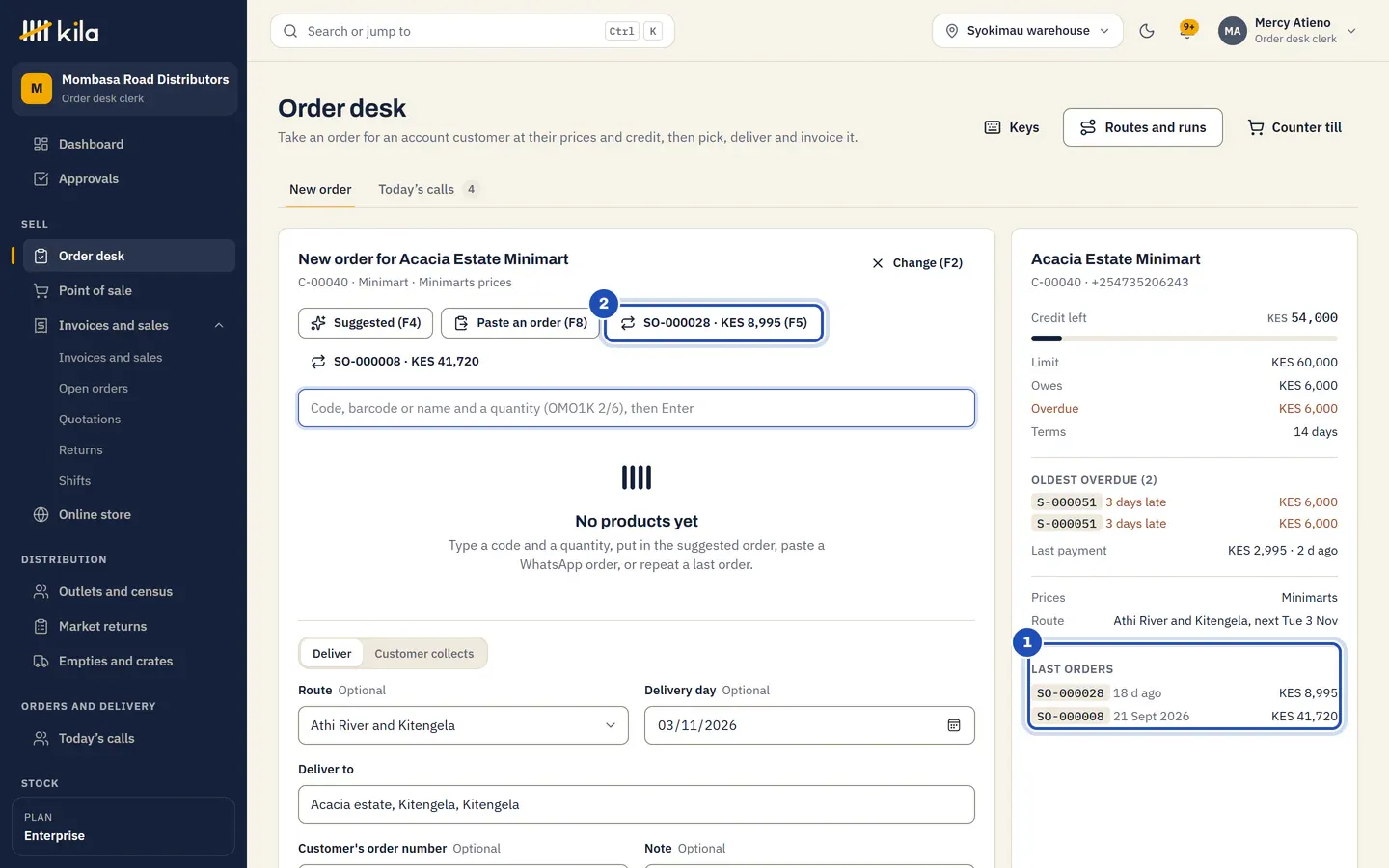This screenshot has width=1389, height=868.
Task: Click the Deliver to address field
Action: coord(637,804)
